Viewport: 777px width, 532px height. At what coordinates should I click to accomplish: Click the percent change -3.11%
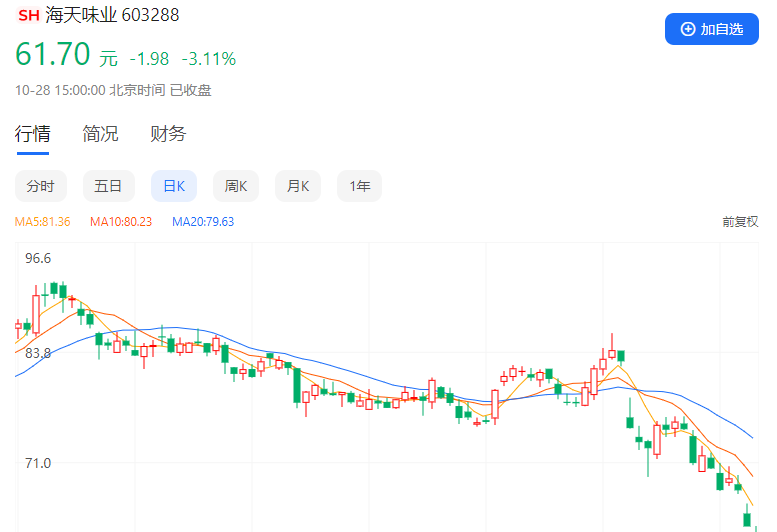(x=209, y=59)
